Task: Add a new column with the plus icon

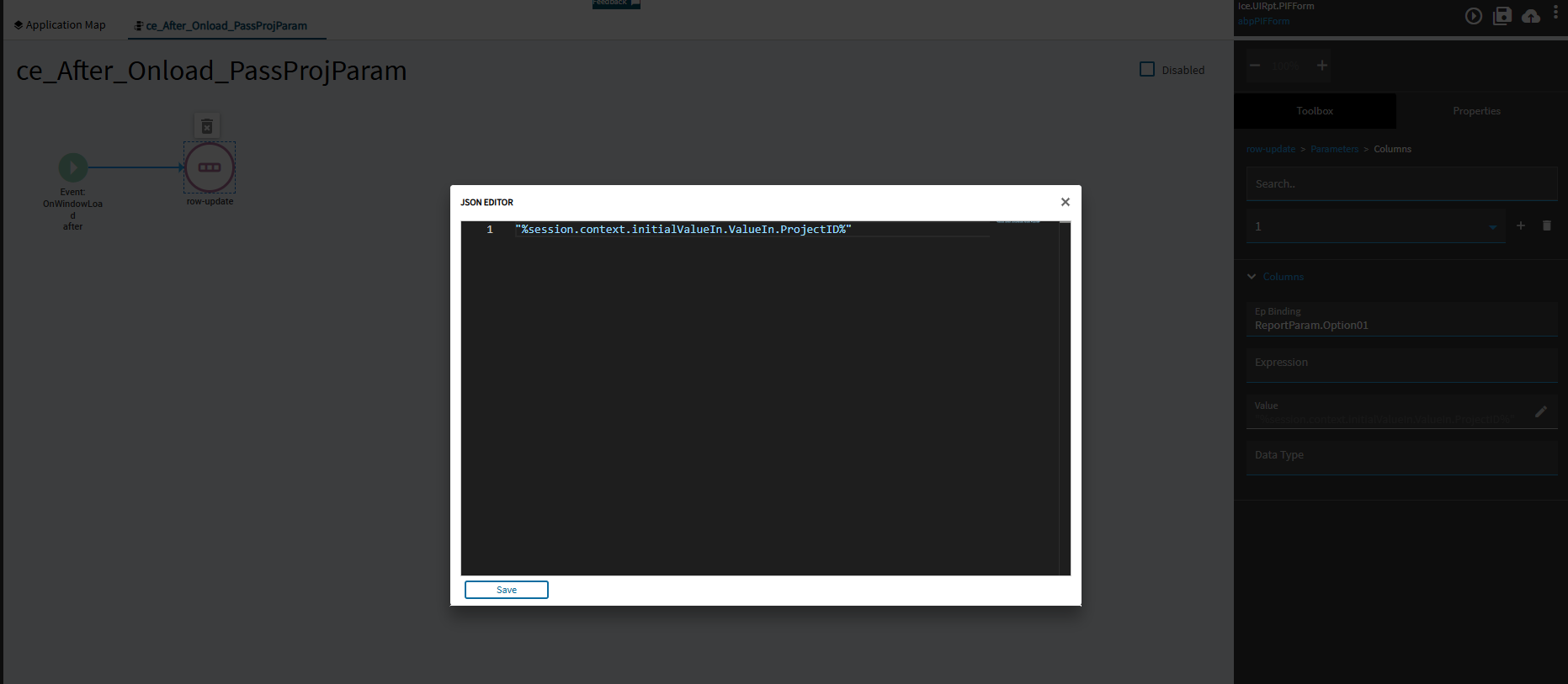Action: (x=1521, y=225)
